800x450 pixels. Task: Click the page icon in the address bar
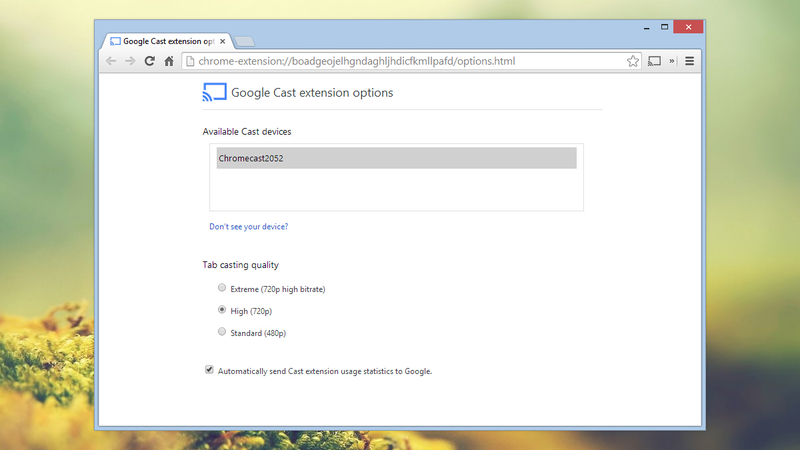190,61
